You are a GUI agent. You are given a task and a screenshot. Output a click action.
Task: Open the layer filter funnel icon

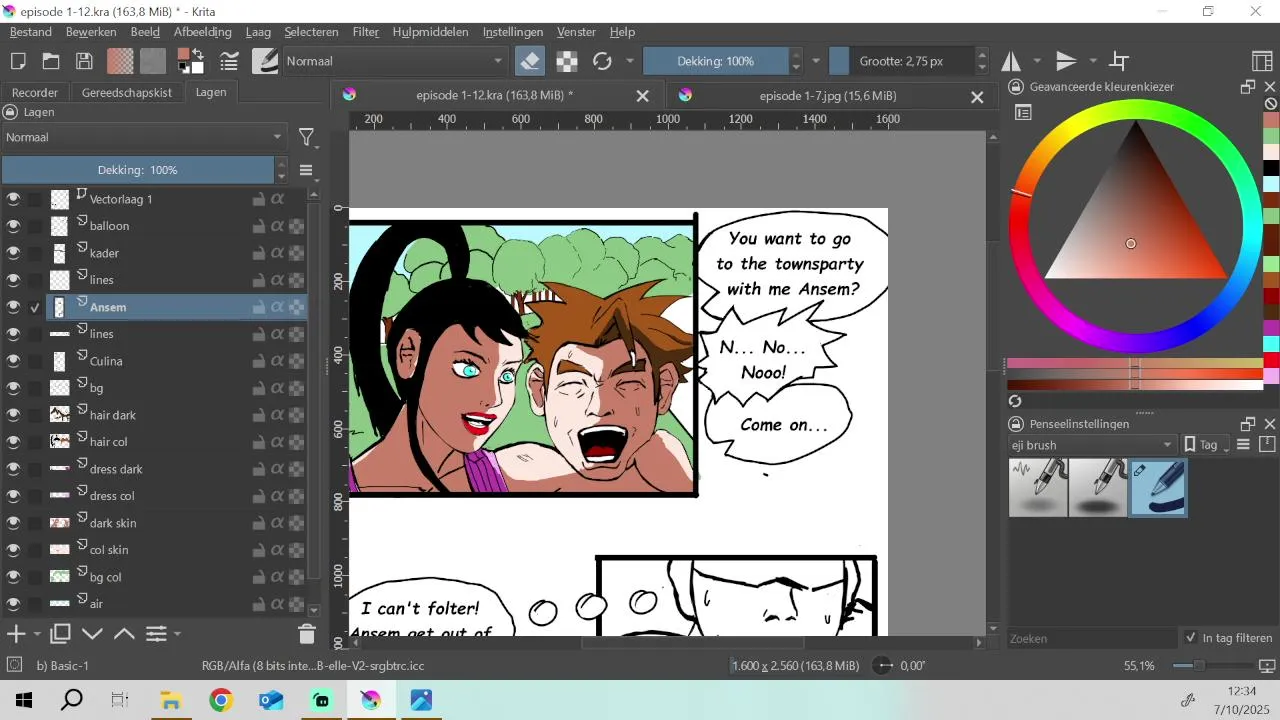307,137
